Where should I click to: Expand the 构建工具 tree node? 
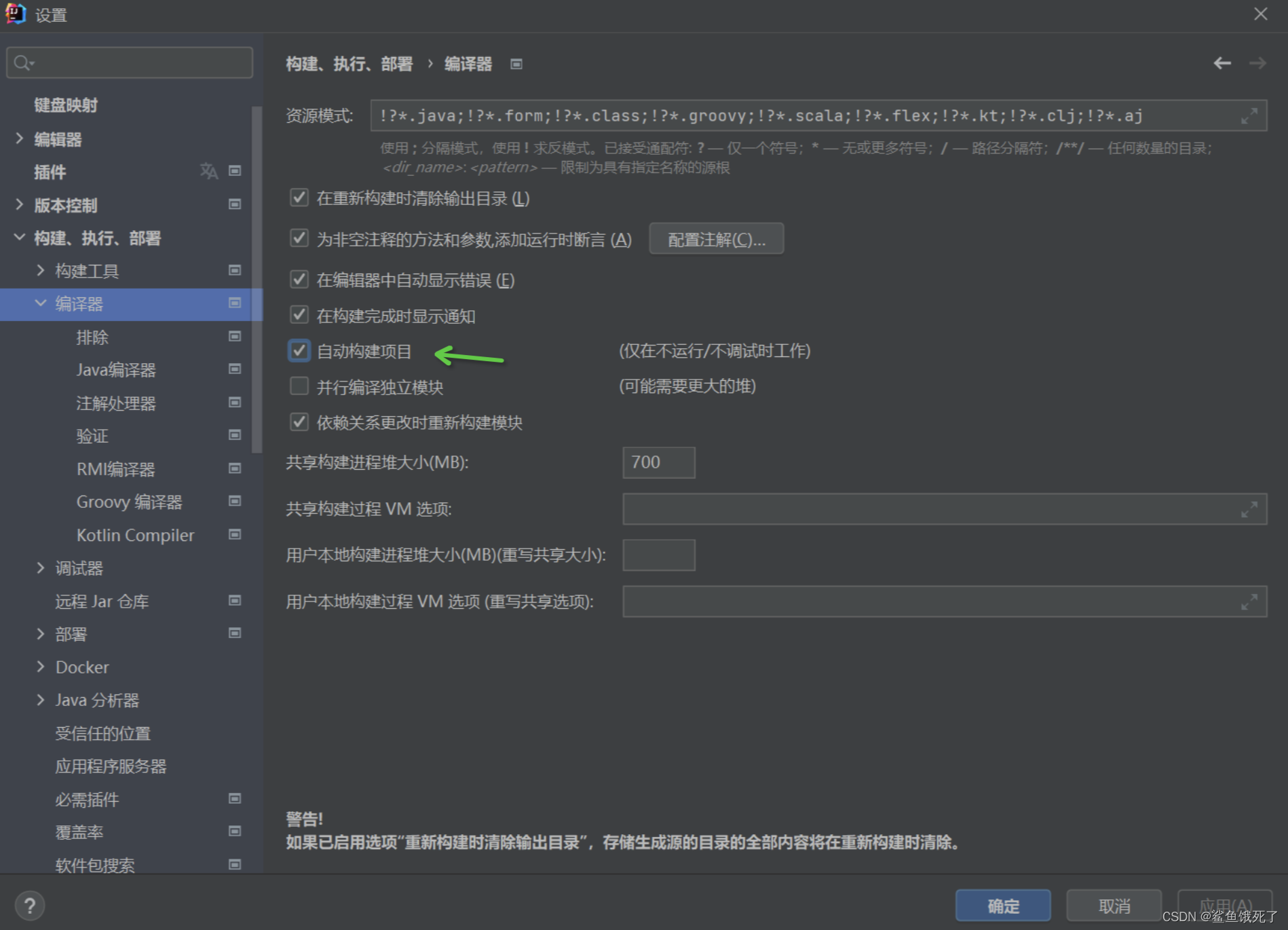(x=41, y=270)
